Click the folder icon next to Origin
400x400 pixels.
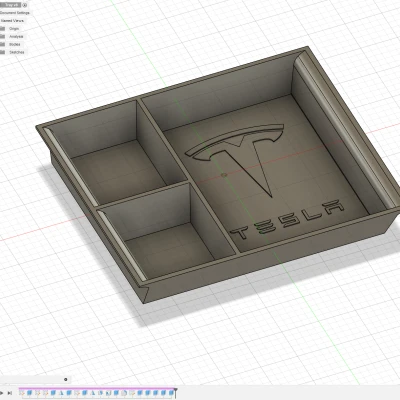3,29
